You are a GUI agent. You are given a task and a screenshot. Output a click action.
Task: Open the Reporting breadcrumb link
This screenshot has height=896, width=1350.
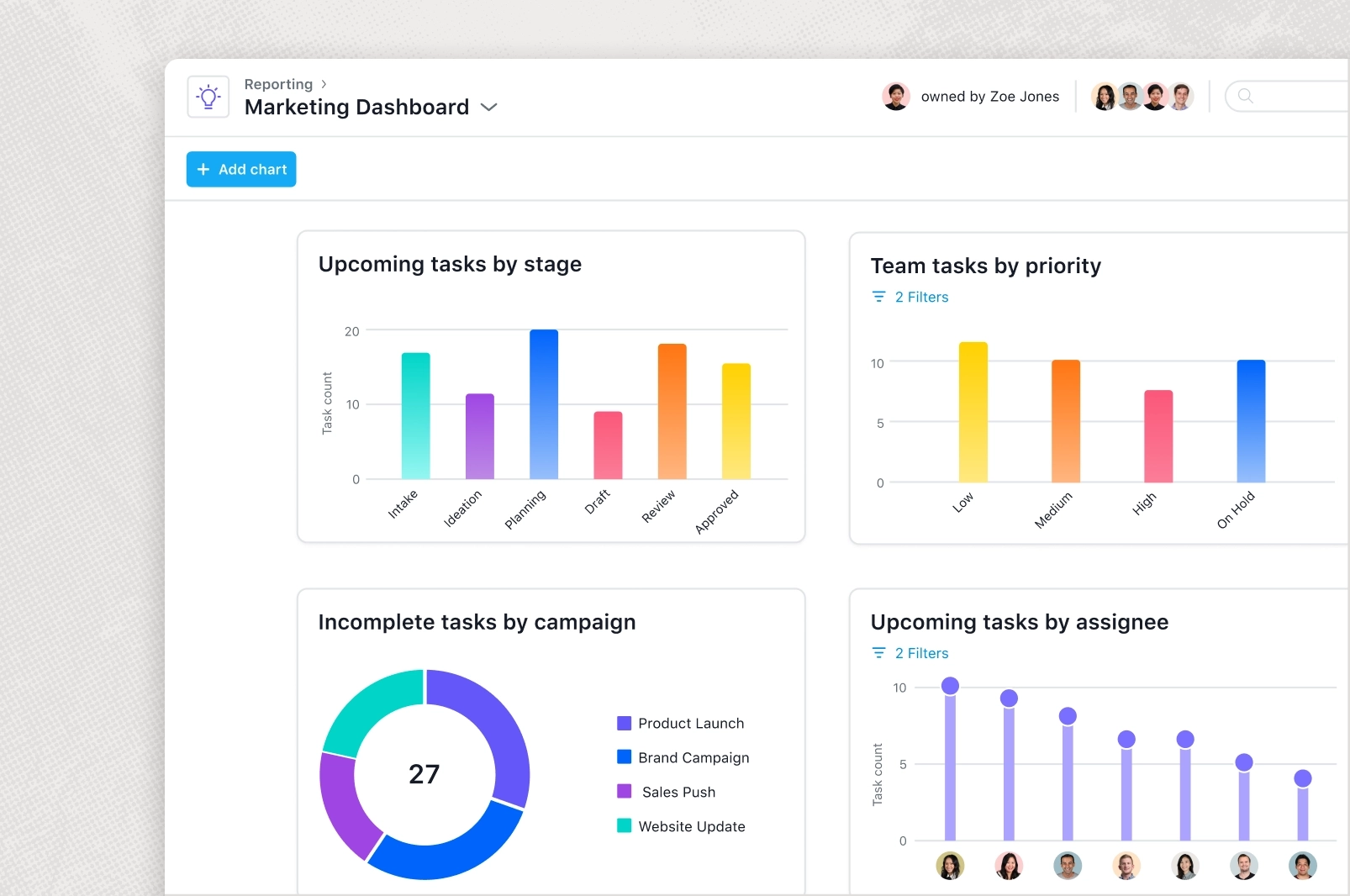tap(277, 84)
